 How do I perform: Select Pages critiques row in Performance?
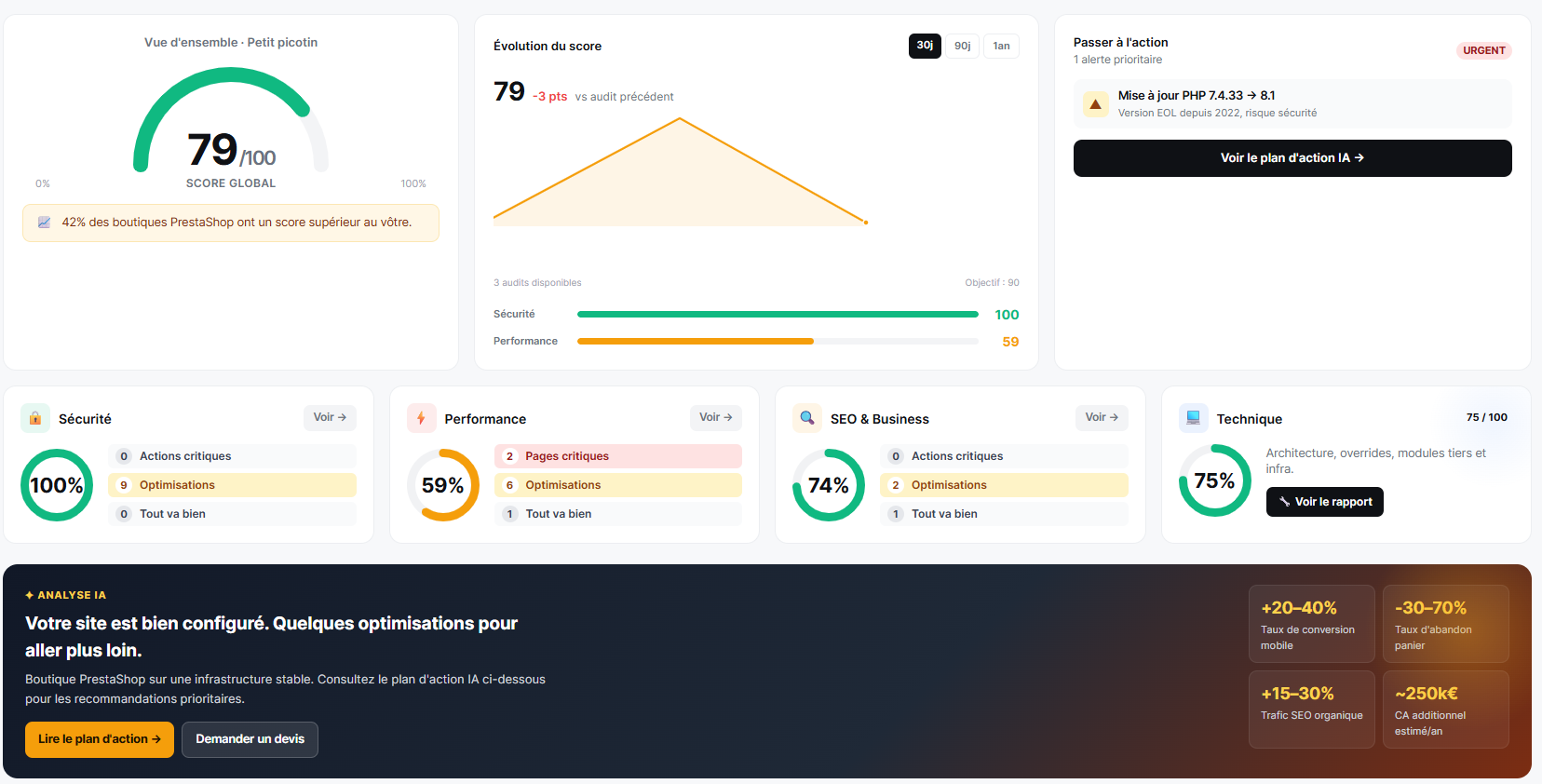click(x=618, y=456)
